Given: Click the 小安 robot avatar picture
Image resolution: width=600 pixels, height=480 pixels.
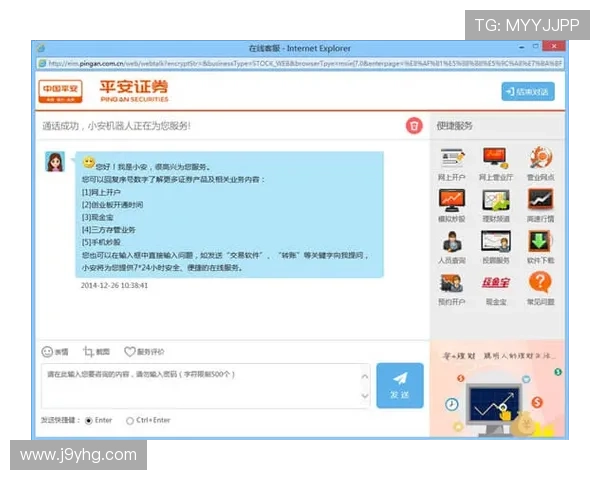Looking at the screenshot, I should (55, 162).
